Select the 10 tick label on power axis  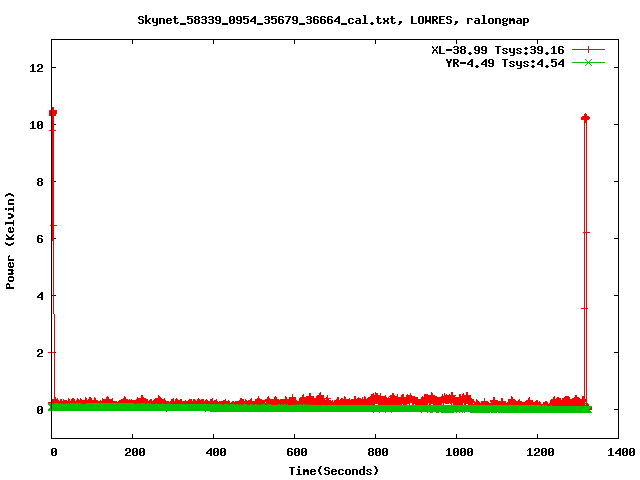(37, 125)
